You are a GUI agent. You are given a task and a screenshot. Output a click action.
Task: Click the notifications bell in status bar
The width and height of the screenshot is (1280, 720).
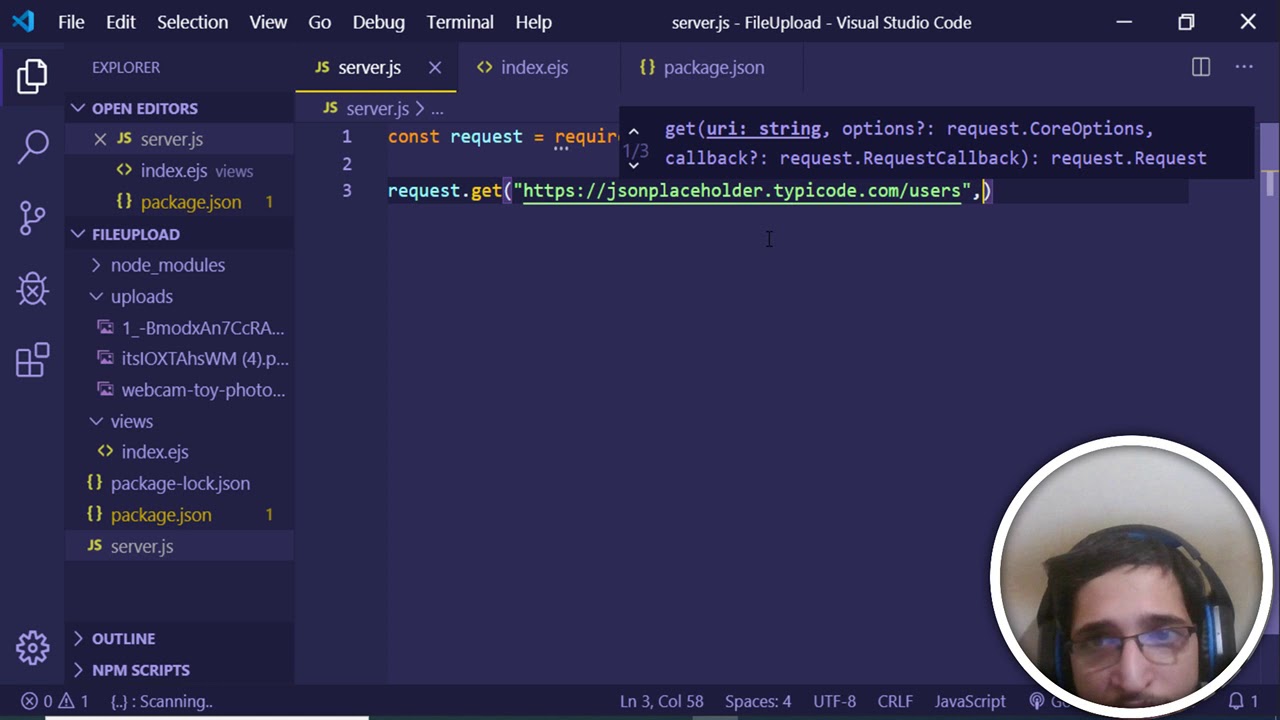[1237, 701]
